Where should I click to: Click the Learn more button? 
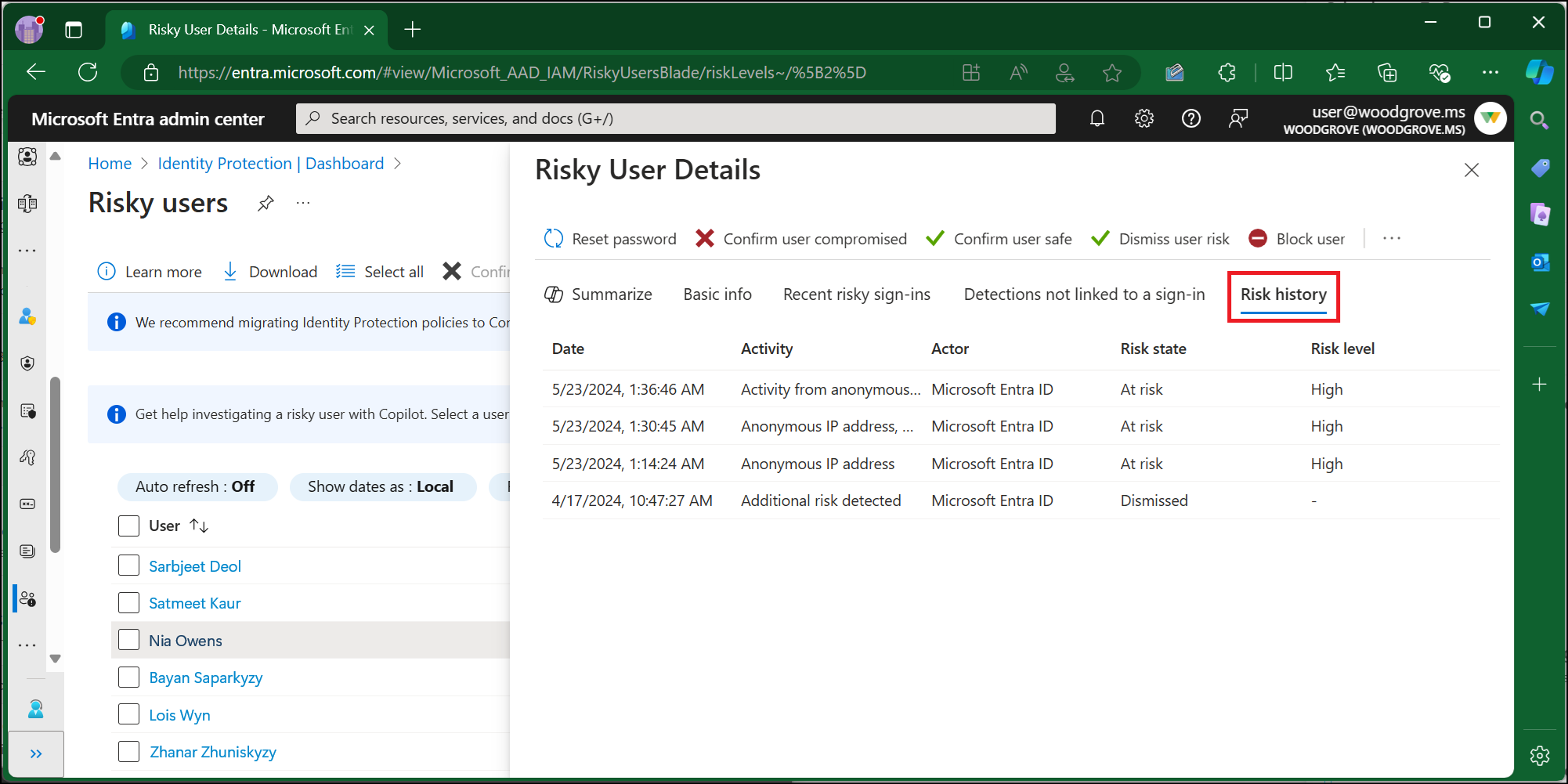(x=150, y=272)
